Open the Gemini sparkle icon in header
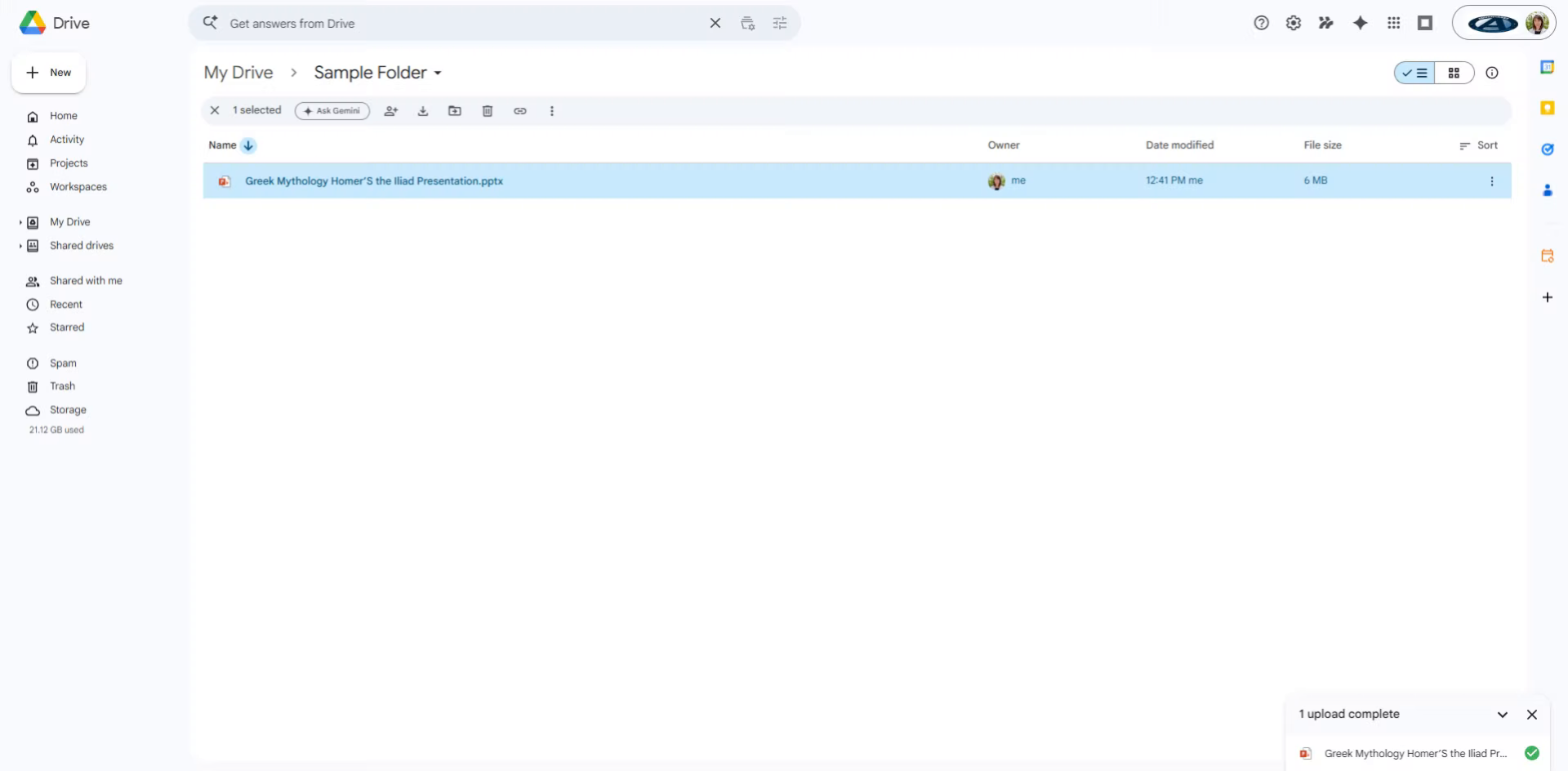1568x771 pixels. click(x=1361, y=23)
